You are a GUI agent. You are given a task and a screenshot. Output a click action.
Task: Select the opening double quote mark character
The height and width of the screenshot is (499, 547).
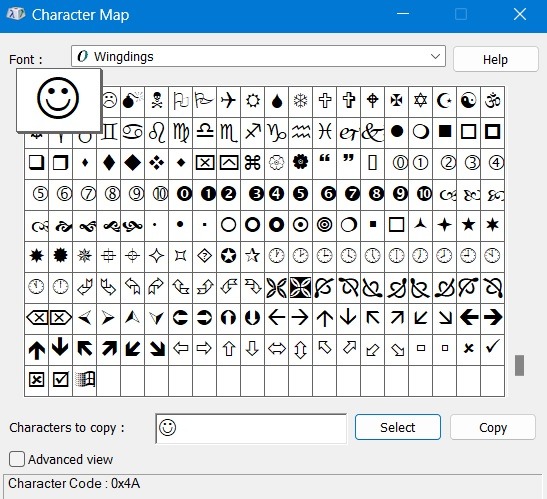[x=324, y=163]
